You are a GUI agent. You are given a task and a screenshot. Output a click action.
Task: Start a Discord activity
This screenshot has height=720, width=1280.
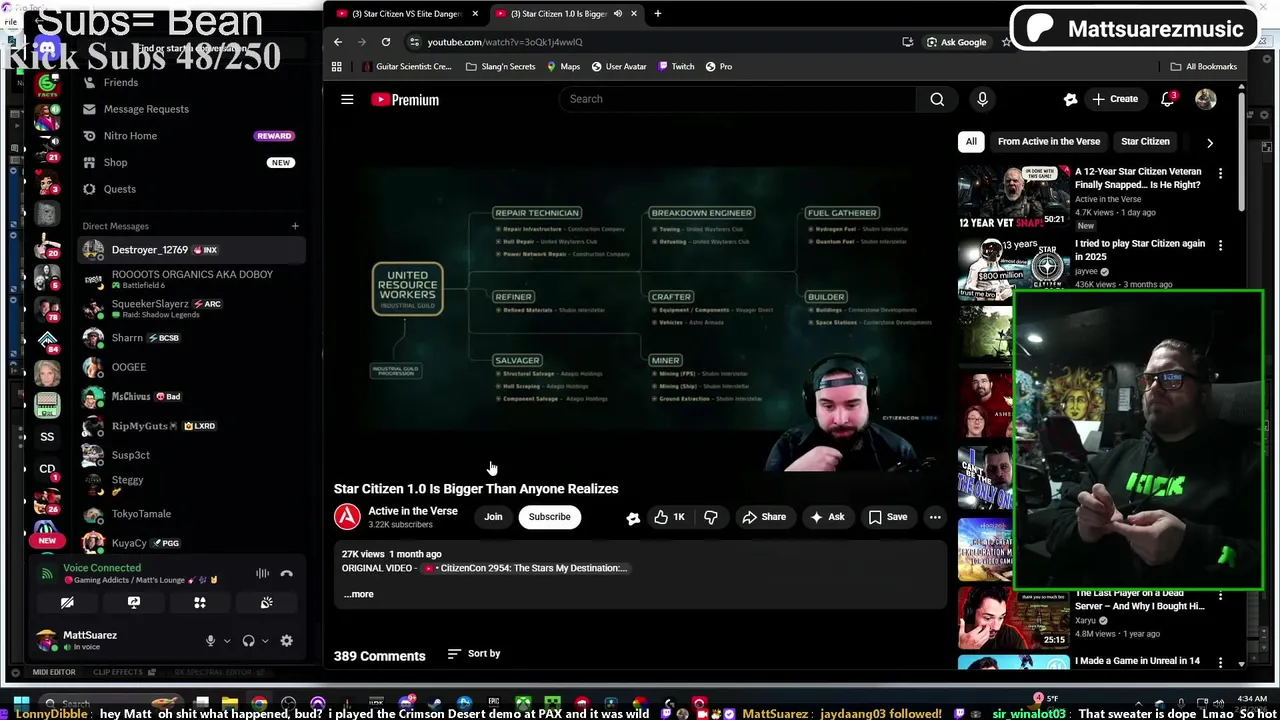pyautogui.click(x=200, y=603)
